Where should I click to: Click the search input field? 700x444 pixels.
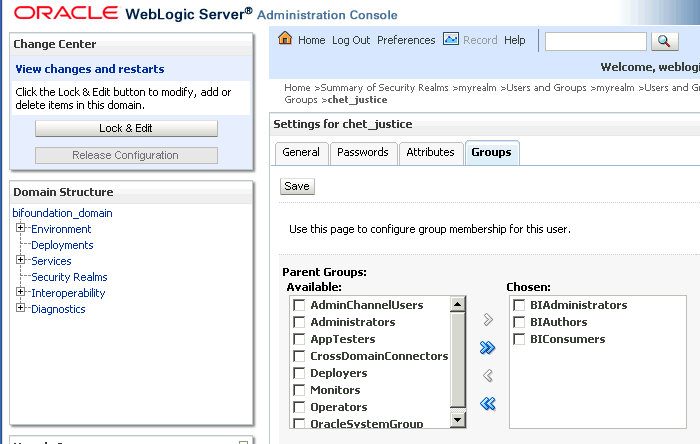[x=596, y=41]
